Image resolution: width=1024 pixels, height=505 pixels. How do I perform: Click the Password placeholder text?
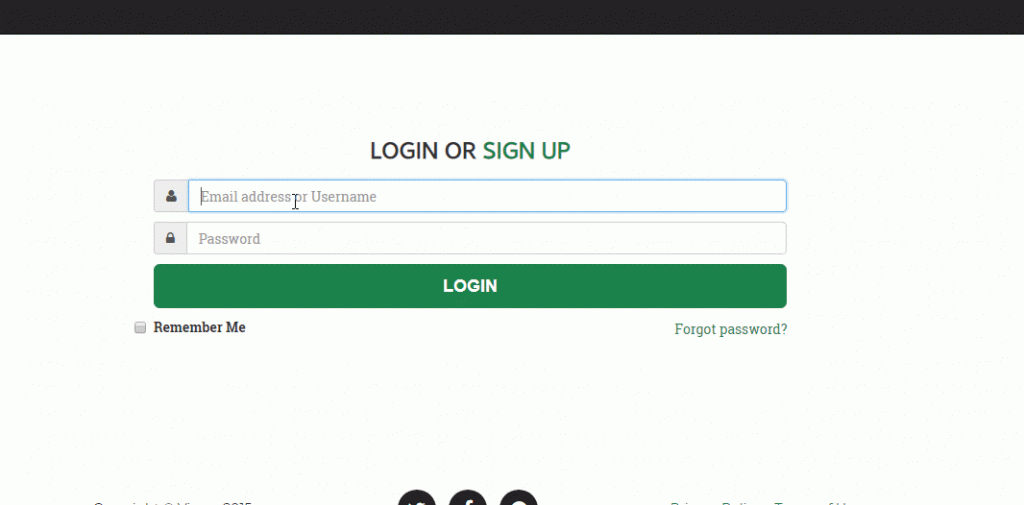(x=229, y=239)
